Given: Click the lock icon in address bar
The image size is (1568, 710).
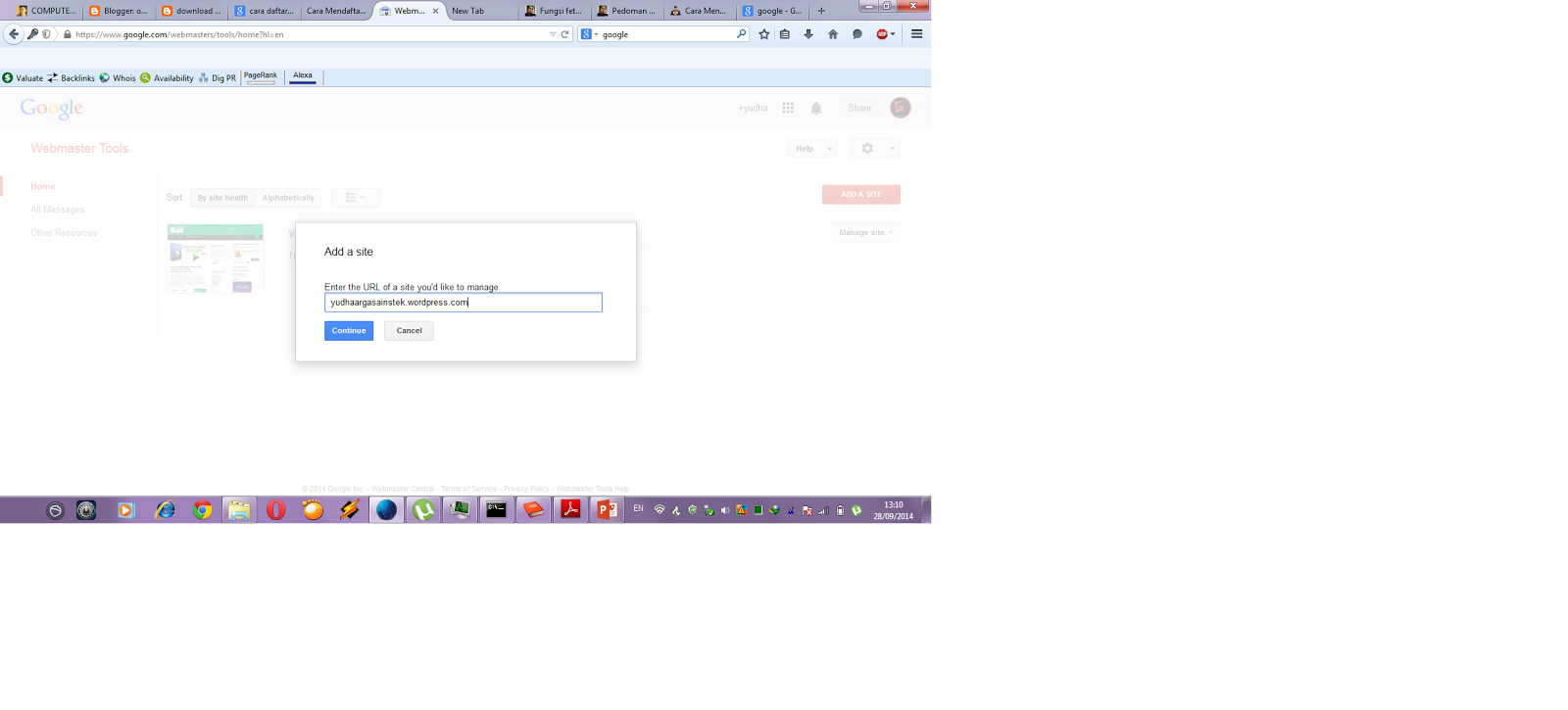Looking at the screenshot, I should (x=68, y=34).
